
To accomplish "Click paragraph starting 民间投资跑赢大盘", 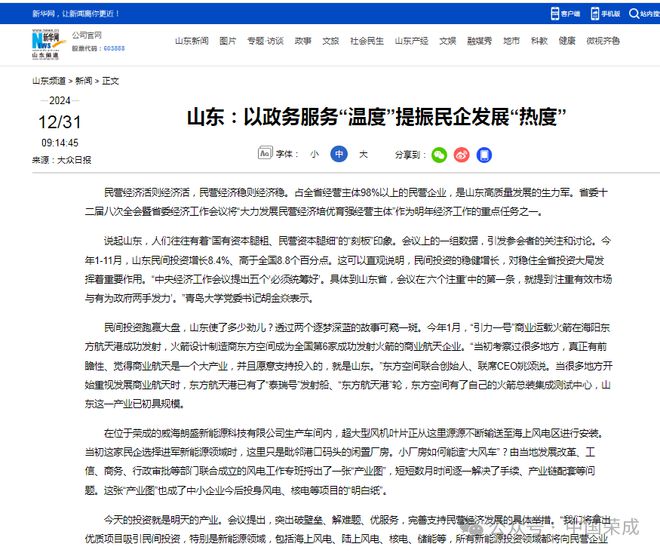I will tap(348, 366).
